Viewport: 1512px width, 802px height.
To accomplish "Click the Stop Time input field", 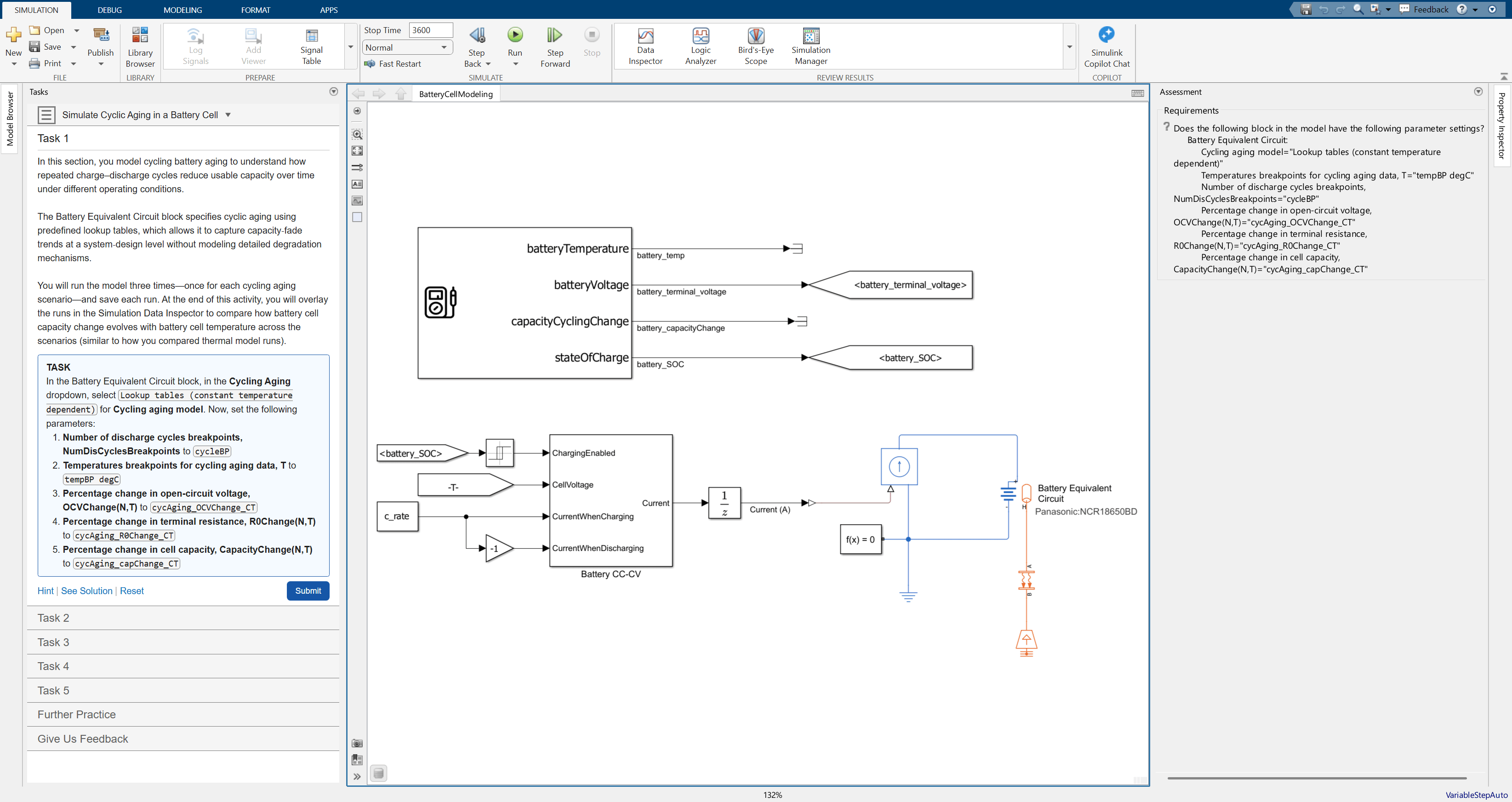I will pos(431,30).
